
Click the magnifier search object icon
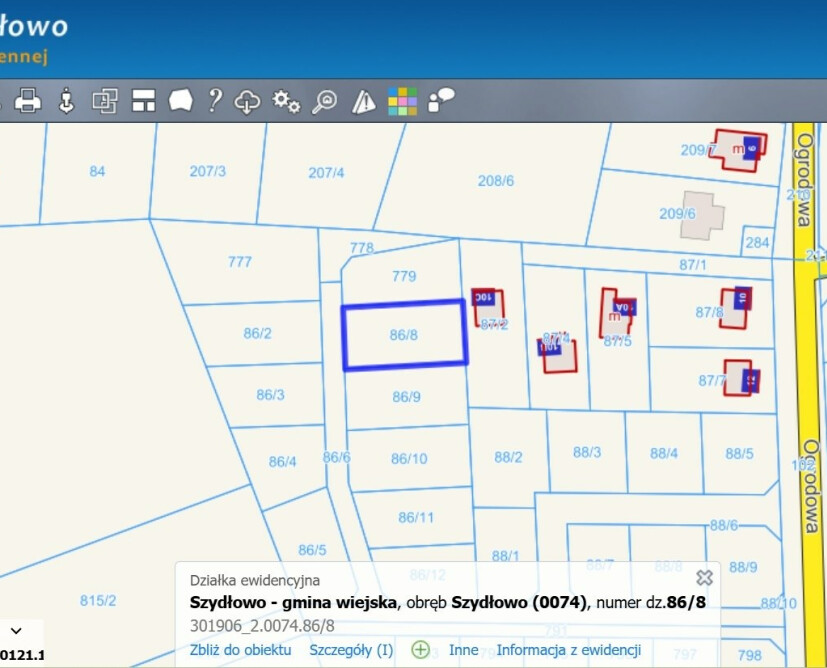tap(324, 101)
